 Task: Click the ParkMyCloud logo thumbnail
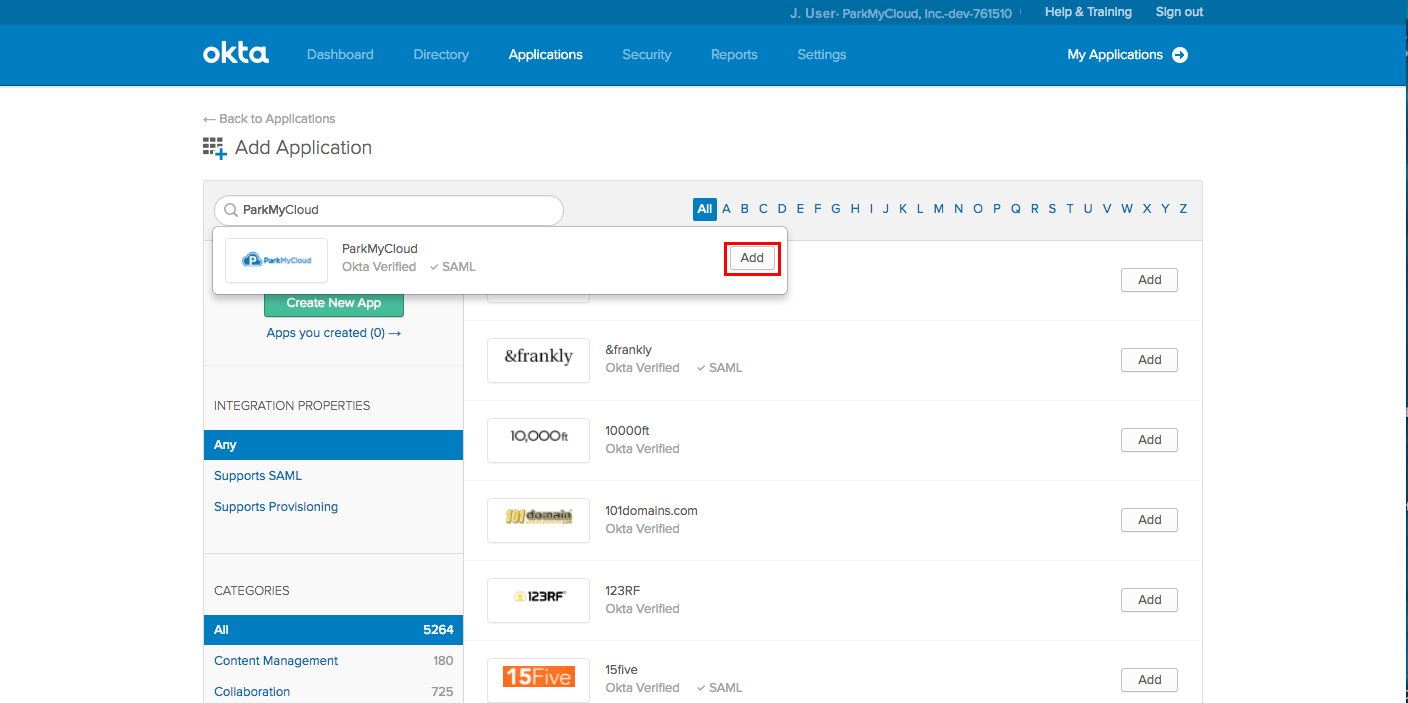[276, 260]
